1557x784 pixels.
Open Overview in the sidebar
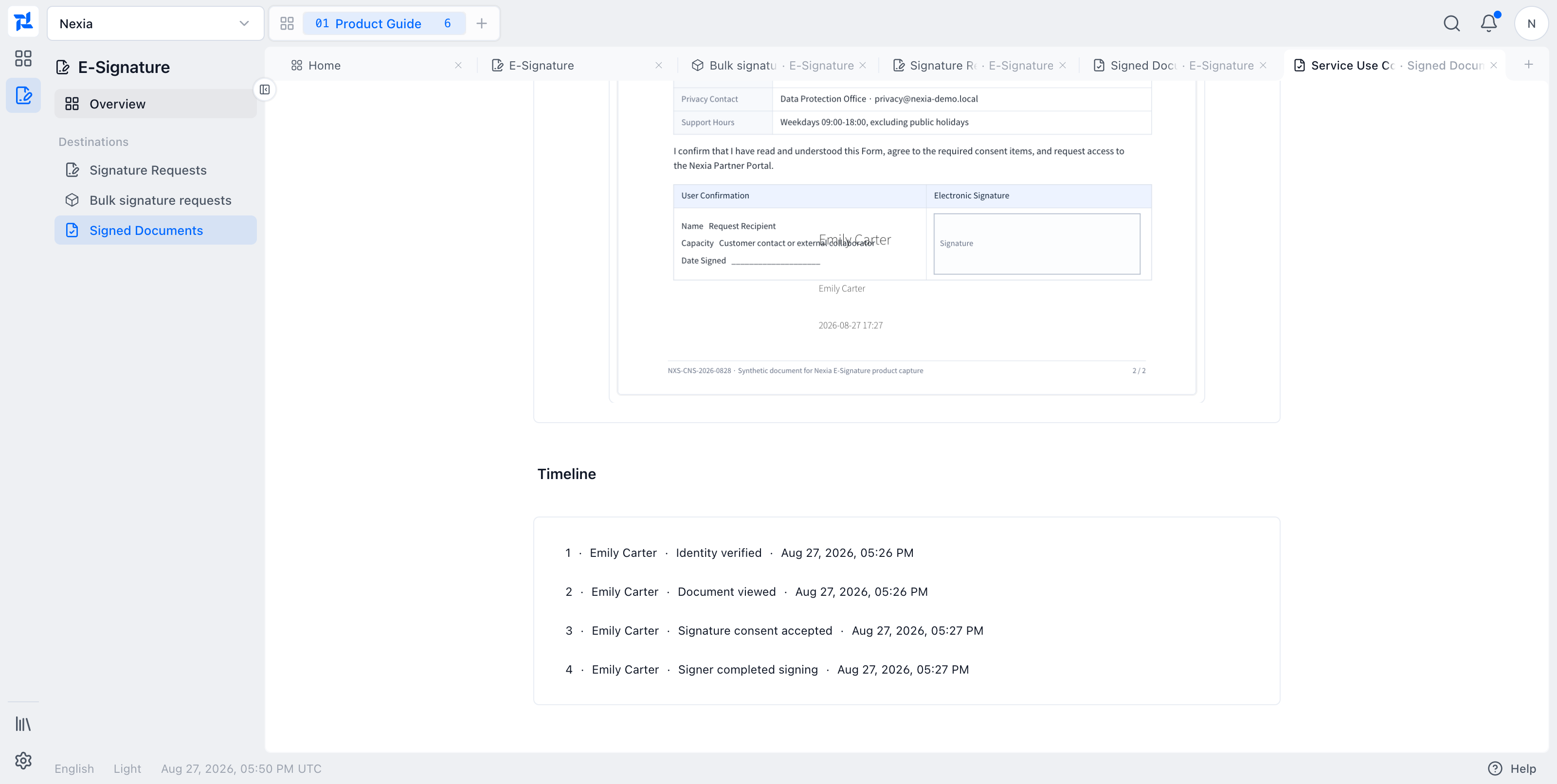click(x=155, y=104)
